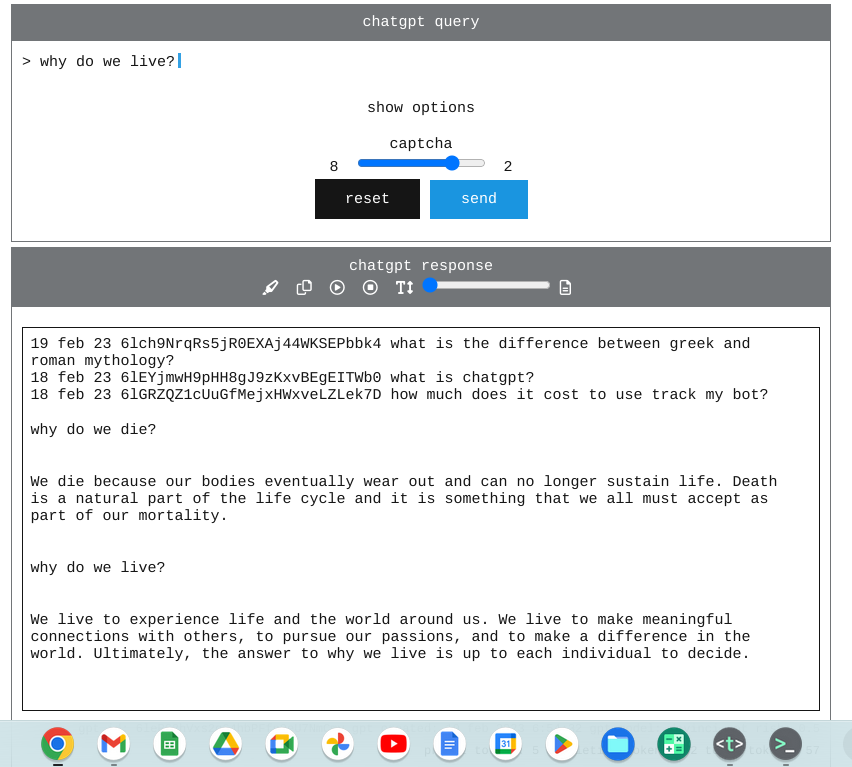852x767 pixels.
Task: Send the query with the send button
Action: coord(479,199)
